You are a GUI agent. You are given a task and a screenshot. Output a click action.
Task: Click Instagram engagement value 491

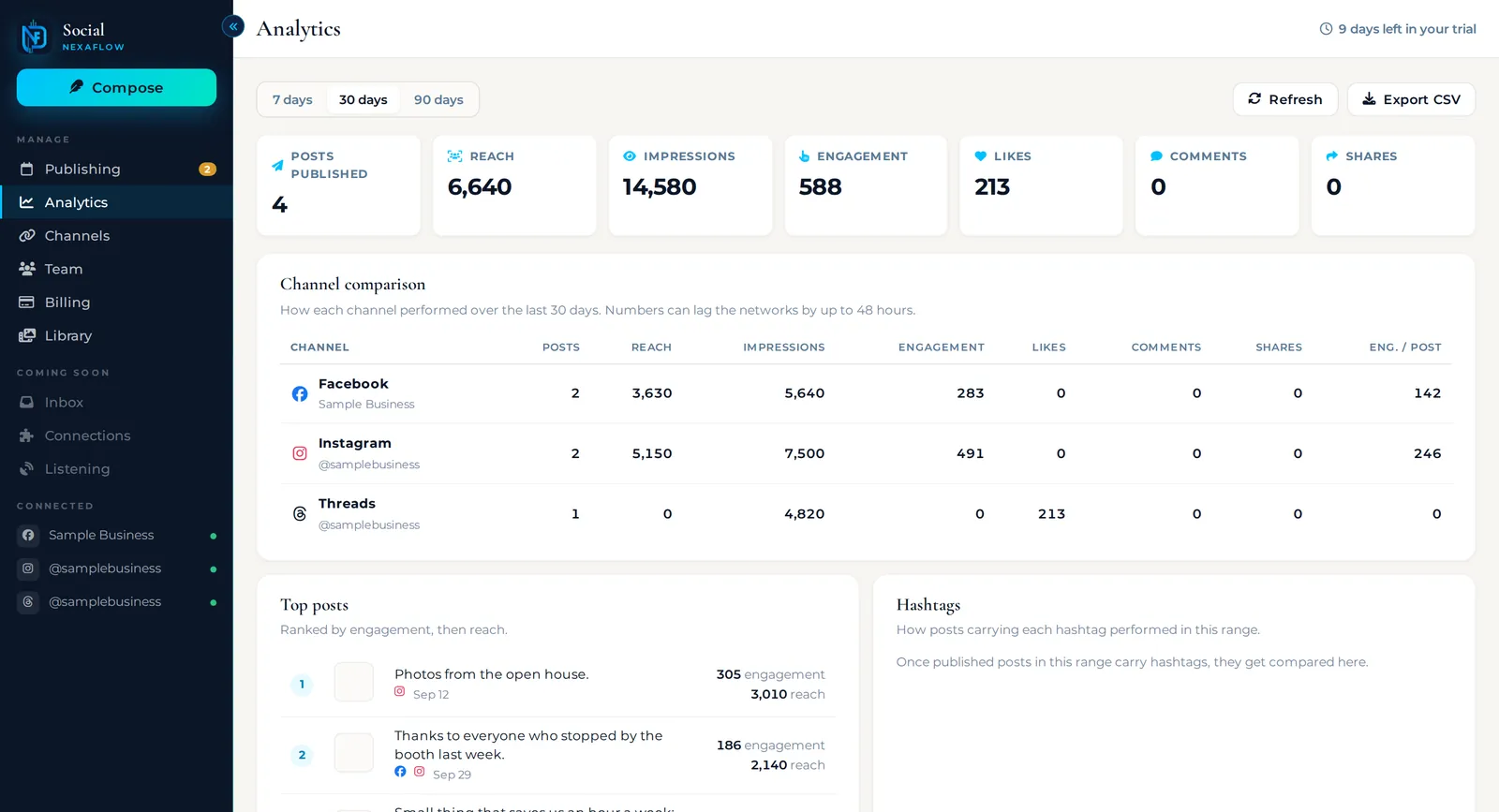pyautogui.click(x=971, y=453)
